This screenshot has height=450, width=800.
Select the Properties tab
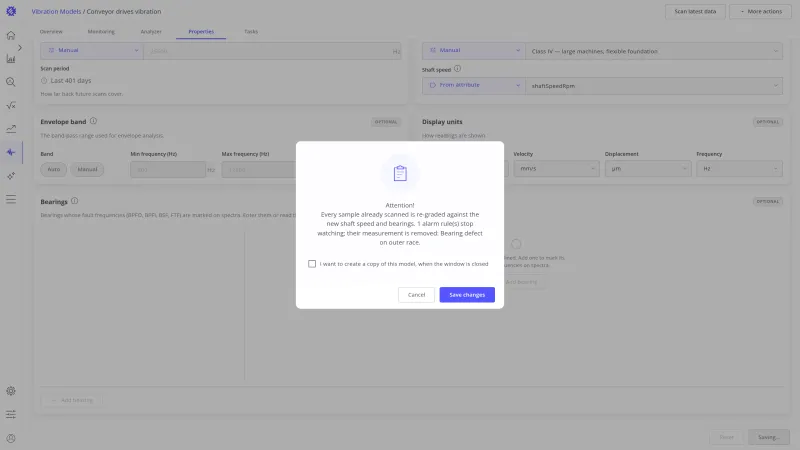(201, 32)
